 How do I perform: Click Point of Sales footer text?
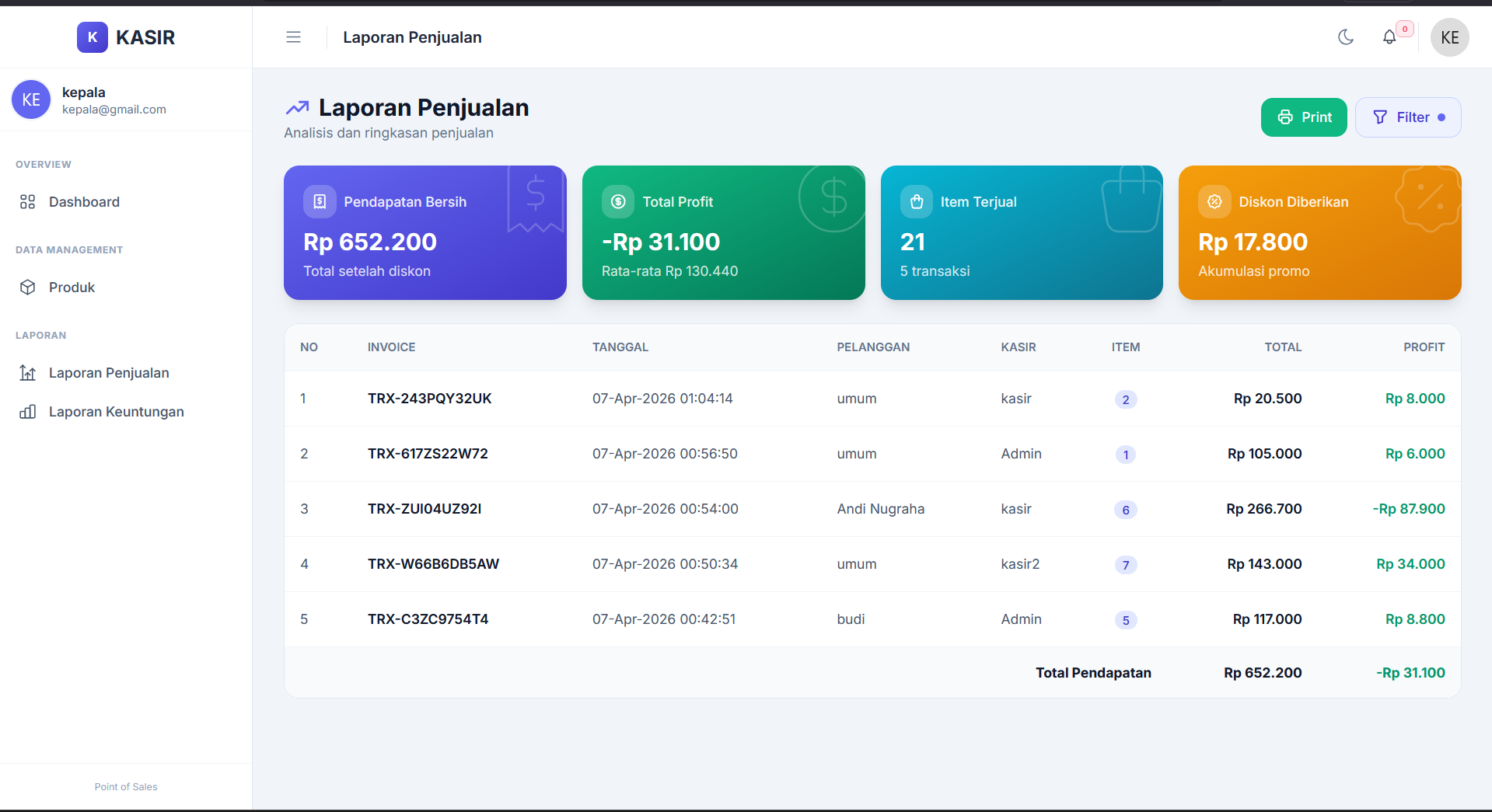pos(126,787)
